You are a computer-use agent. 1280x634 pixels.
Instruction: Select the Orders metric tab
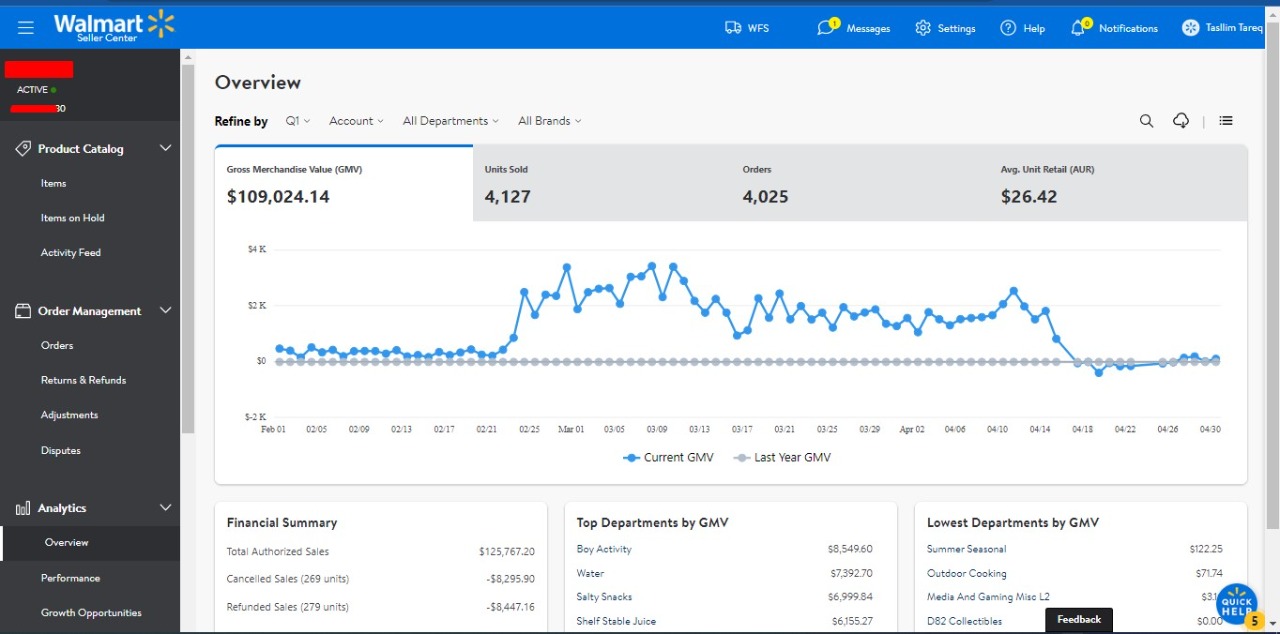860,183
